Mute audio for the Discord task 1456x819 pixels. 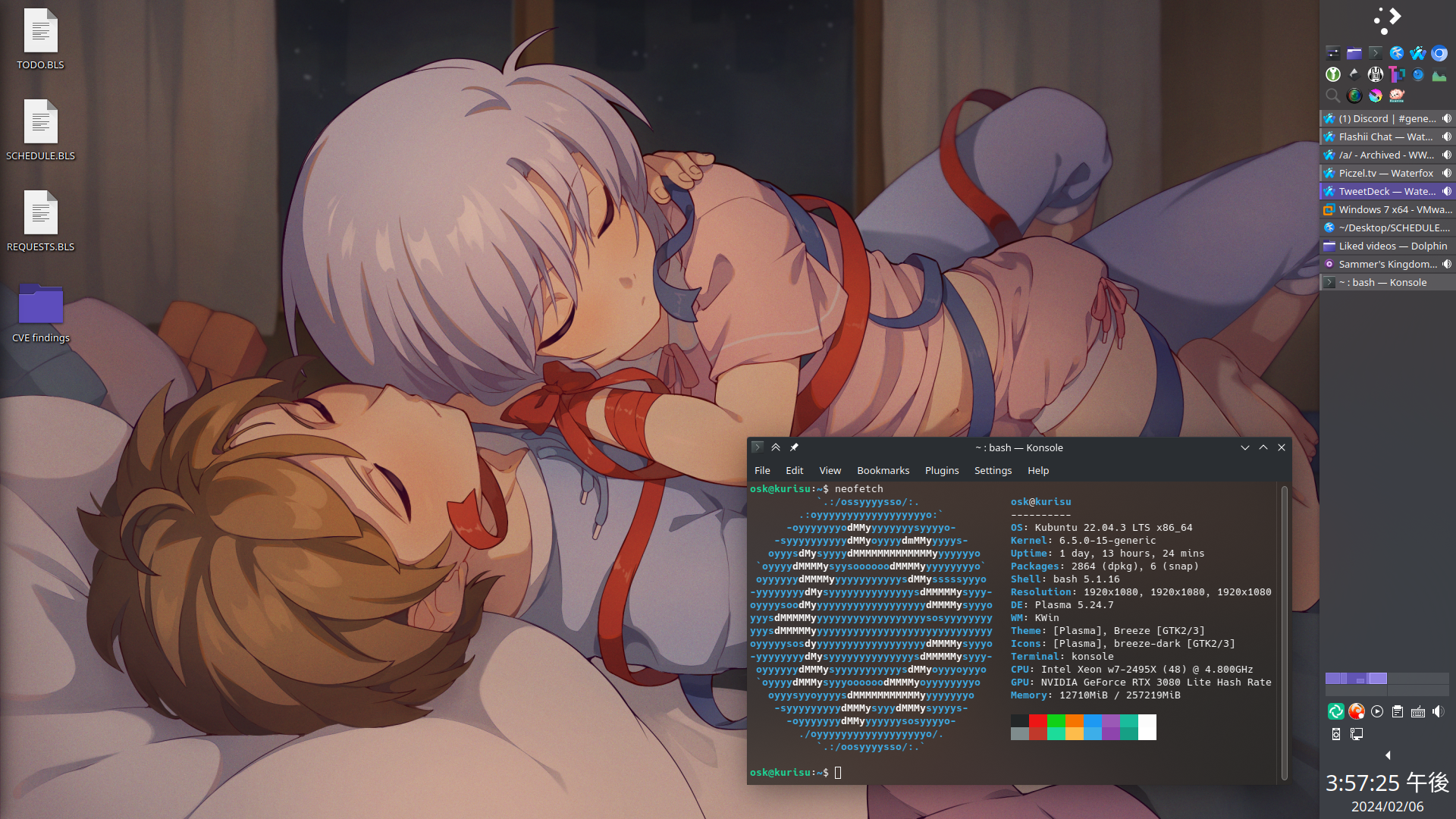(x=1447, y=118)
